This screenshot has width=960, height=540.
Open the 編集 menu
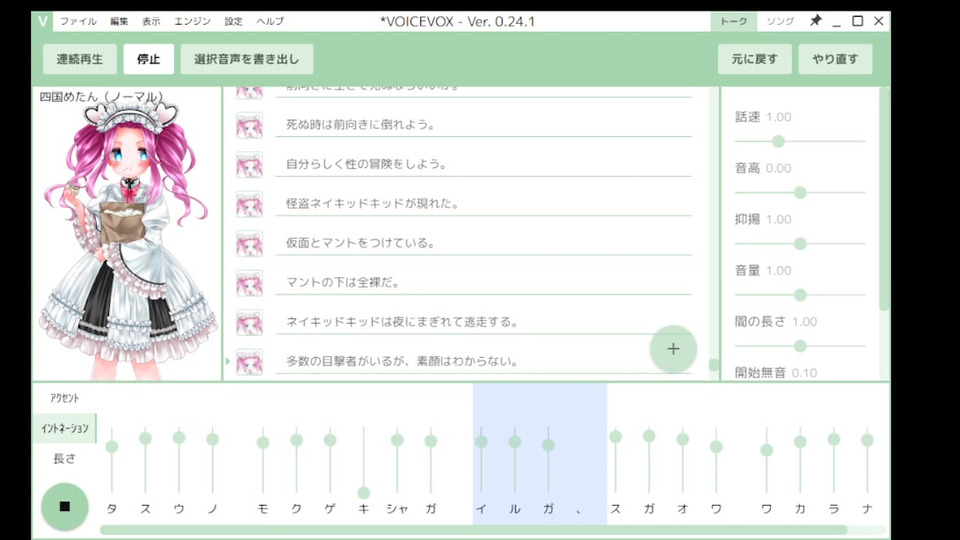(119, 21)
